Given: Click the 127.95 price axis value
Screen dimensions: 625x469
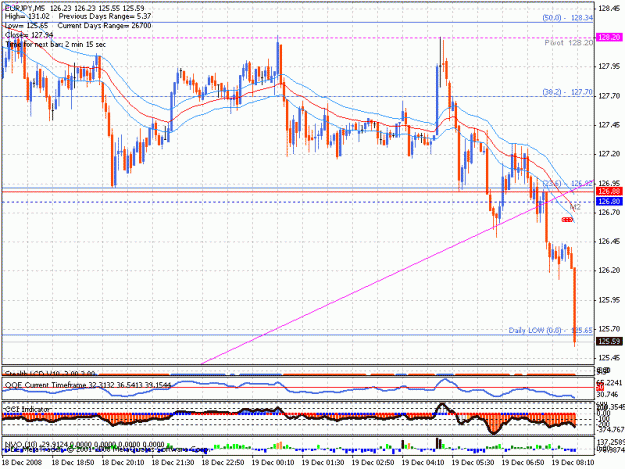Looking at the screenshot, I should [x=609, y=66].
